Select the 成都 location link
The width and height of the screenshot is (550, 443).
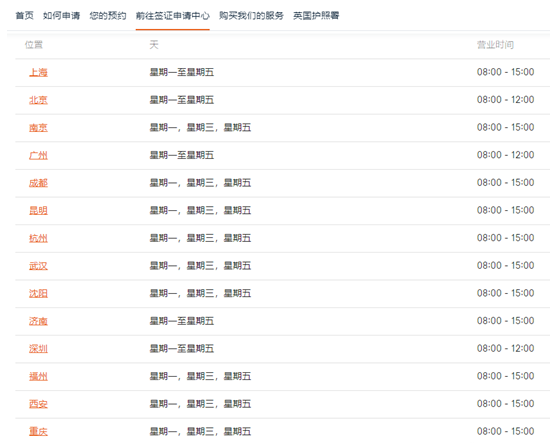coord(38,183)
